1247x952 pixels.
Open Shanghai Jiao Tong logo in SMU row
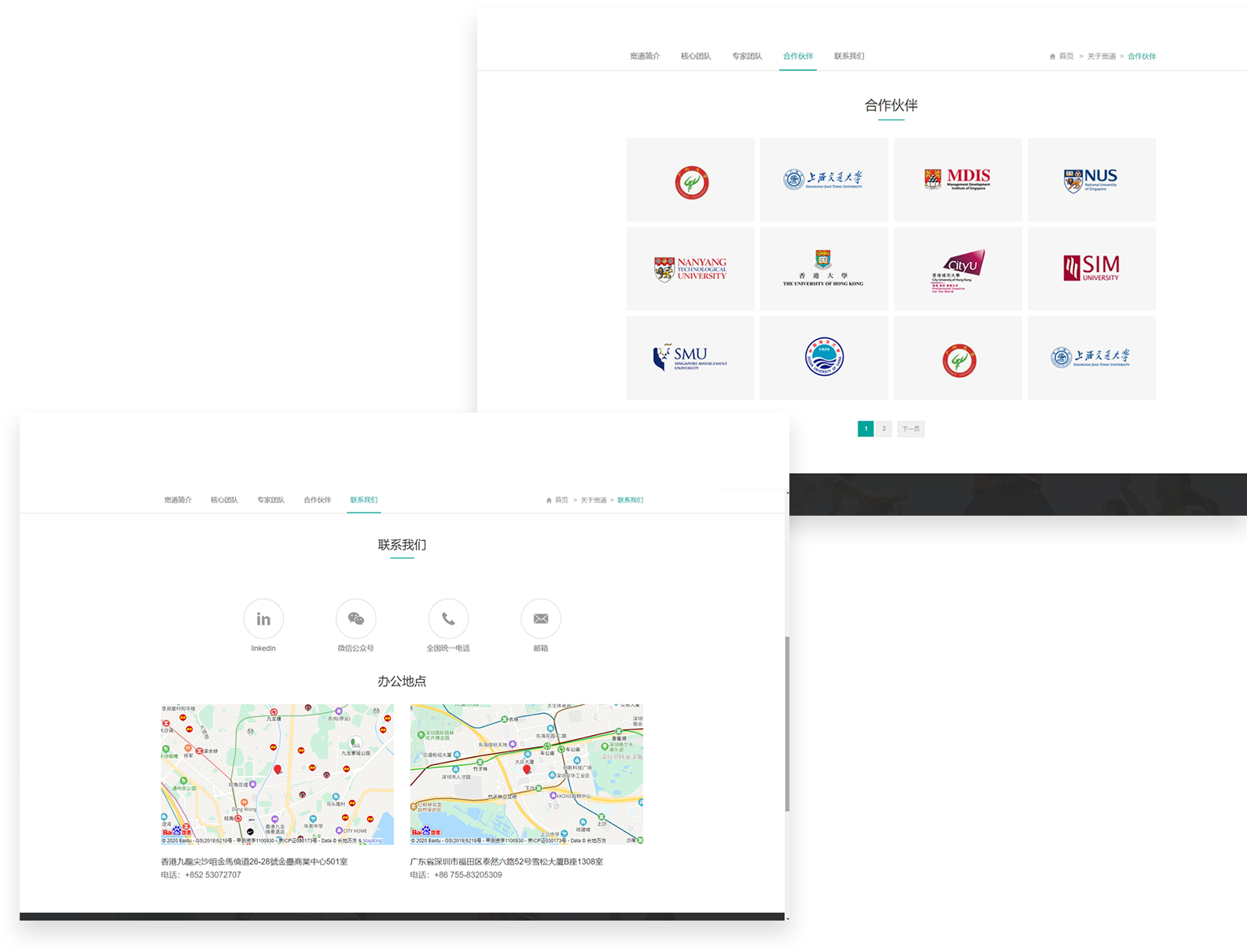click(1091, 358)
